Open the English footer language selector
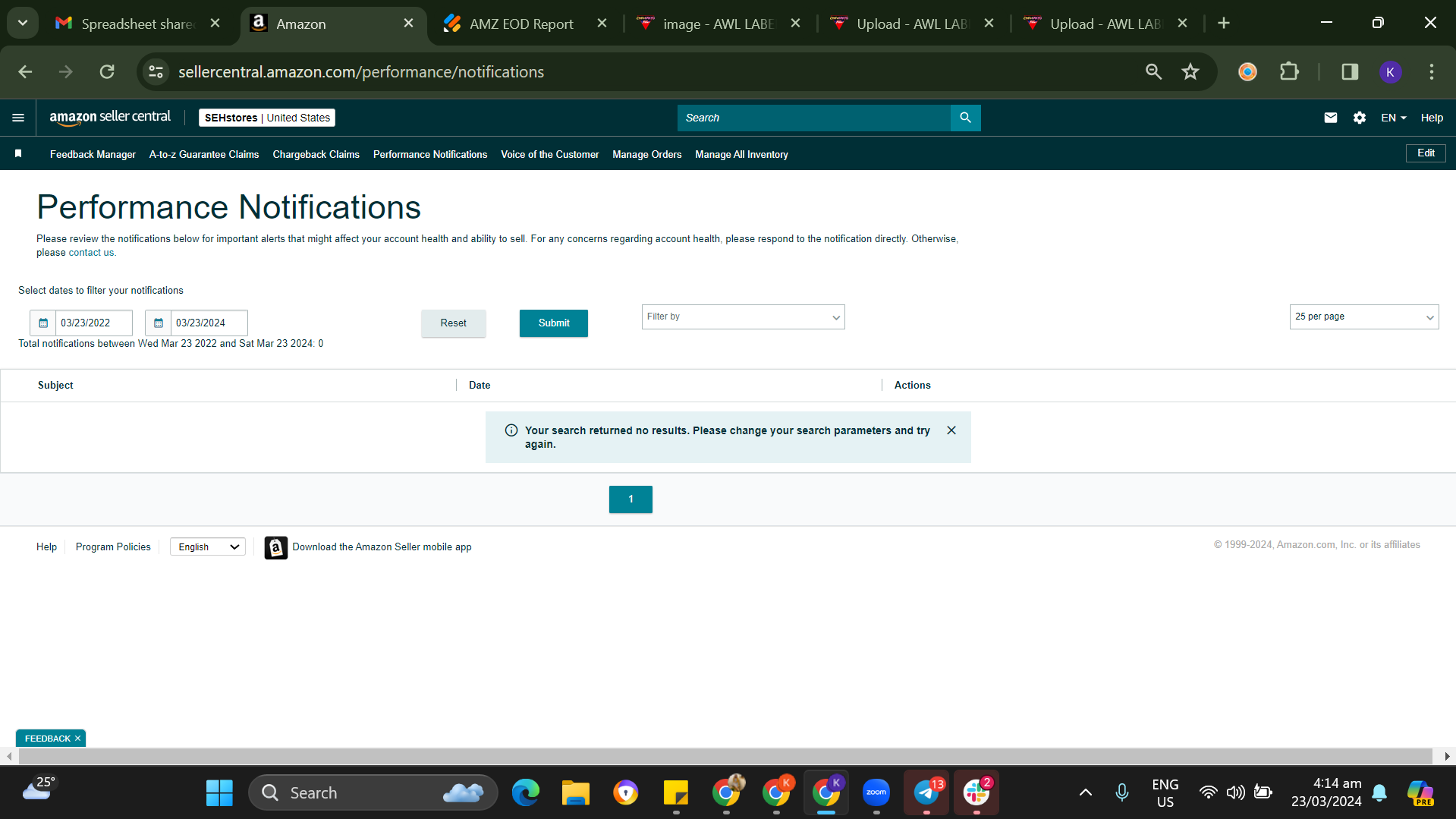The image size is (1456, 819). coord(208,547)
